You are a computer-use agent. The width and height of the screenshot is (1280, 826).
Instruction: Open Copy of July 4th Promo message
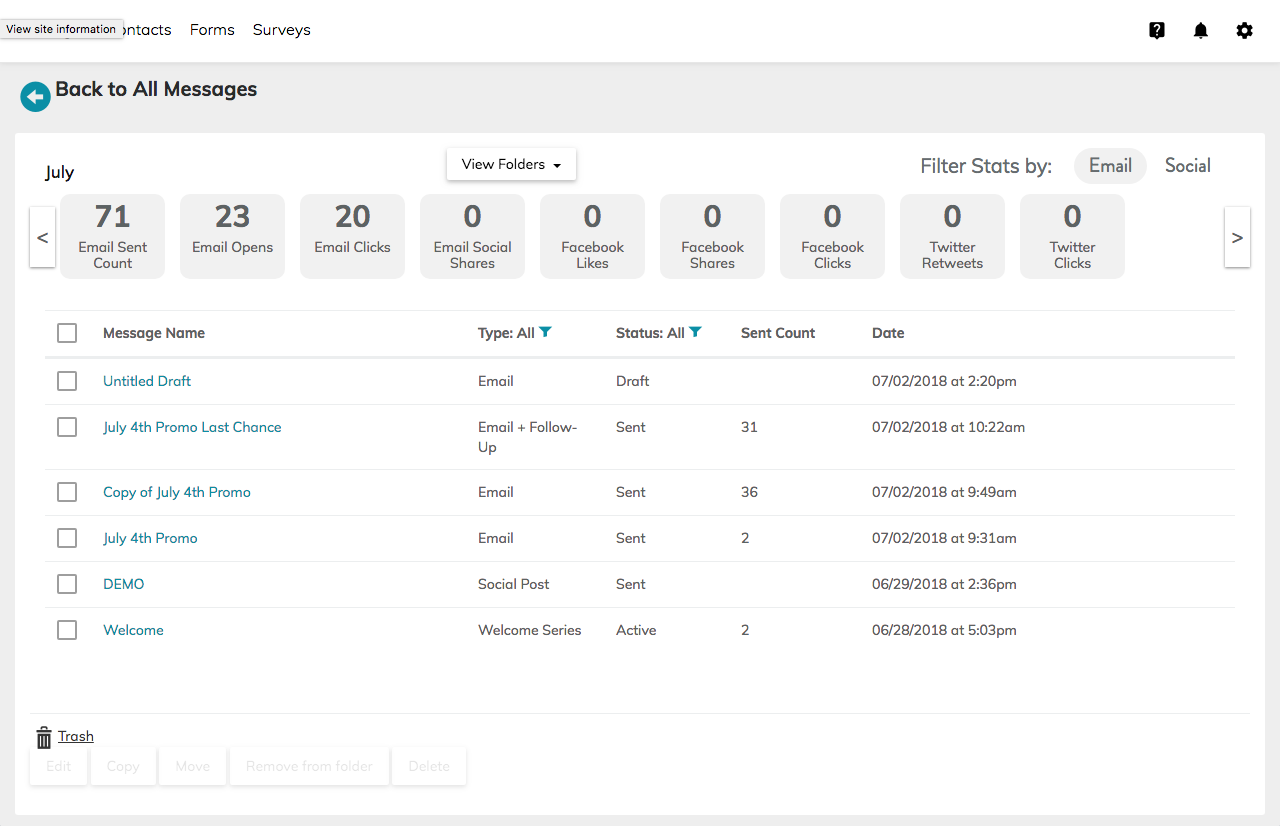click(177, 492)
